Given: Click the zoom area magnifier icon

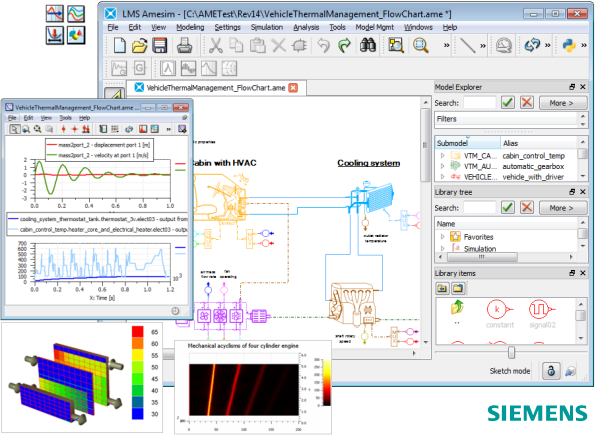Looking at the screenshot, I should pyautogui.click(x=421, y=46).
